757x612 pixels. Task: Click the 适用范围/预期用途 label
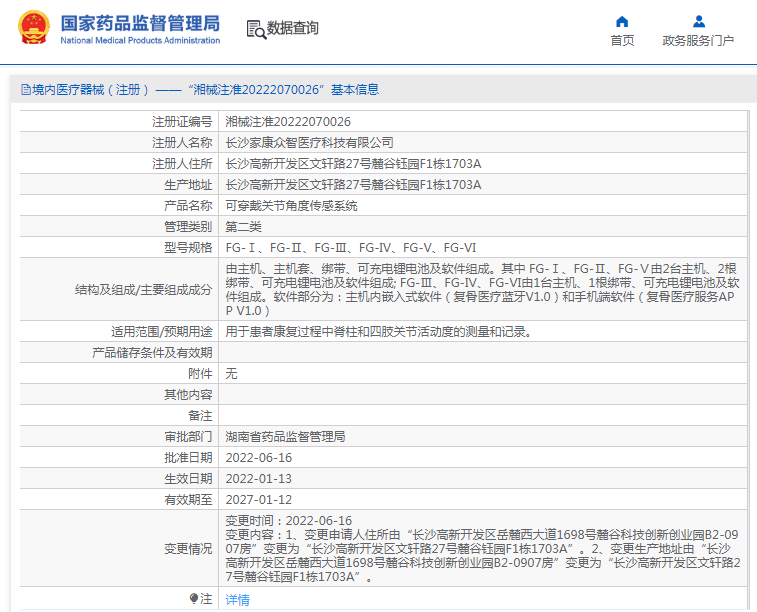coord(162,332)
